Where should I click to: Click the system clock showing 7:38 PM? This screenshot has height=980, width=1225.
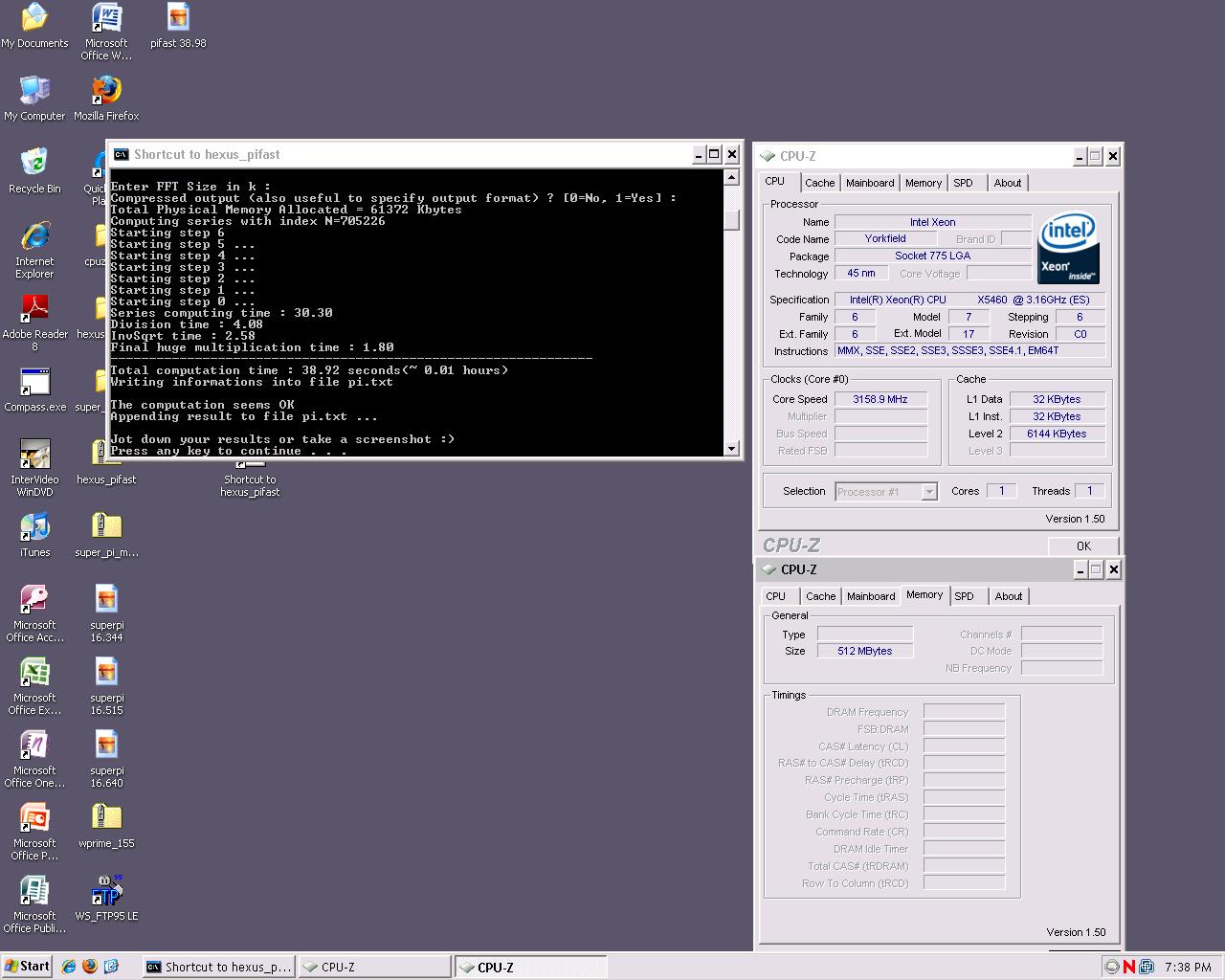click(x=1188, y=967)
